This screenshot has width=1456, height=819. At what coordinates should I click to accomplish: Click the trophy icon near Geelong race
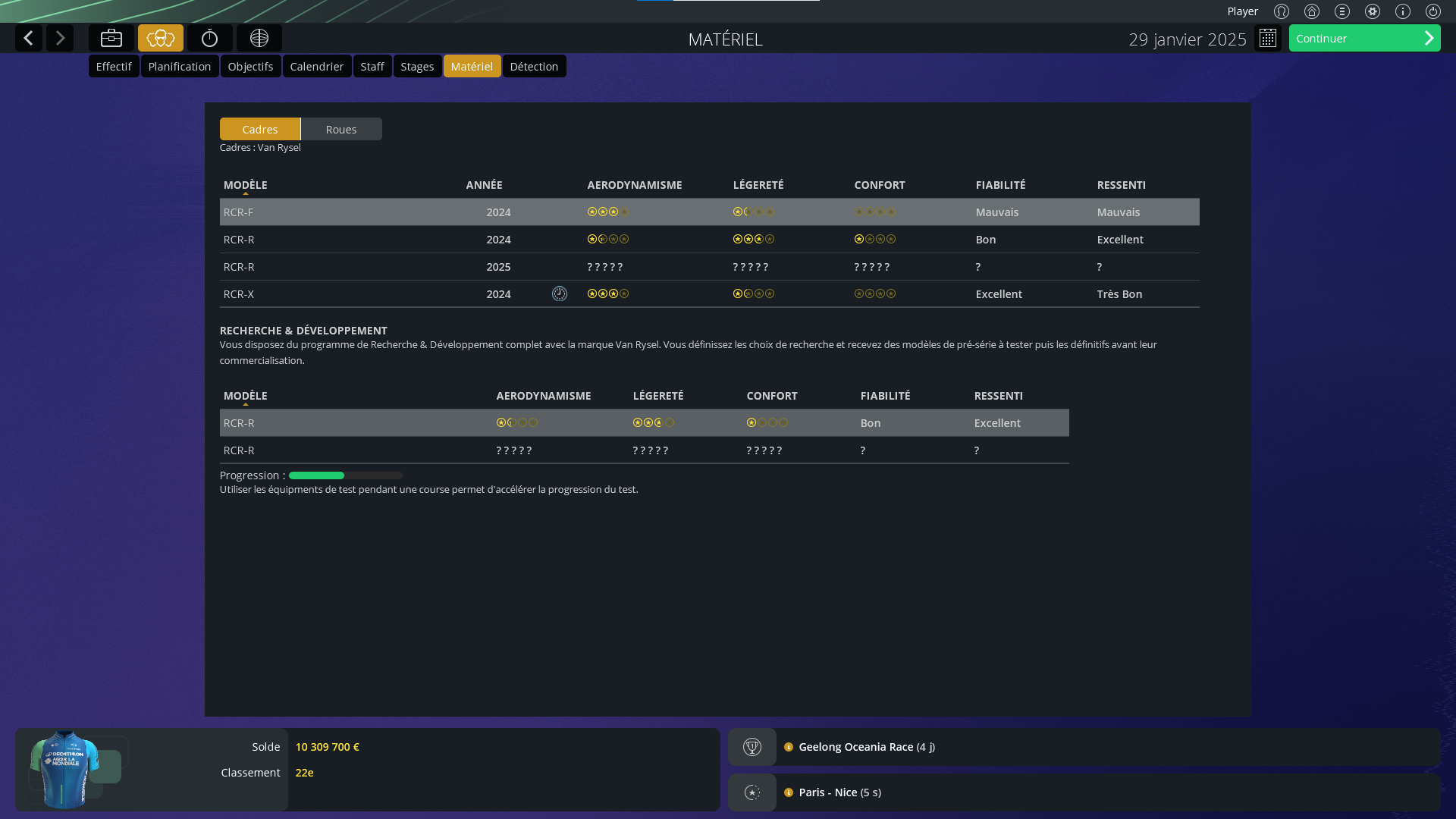coord(752,747)
